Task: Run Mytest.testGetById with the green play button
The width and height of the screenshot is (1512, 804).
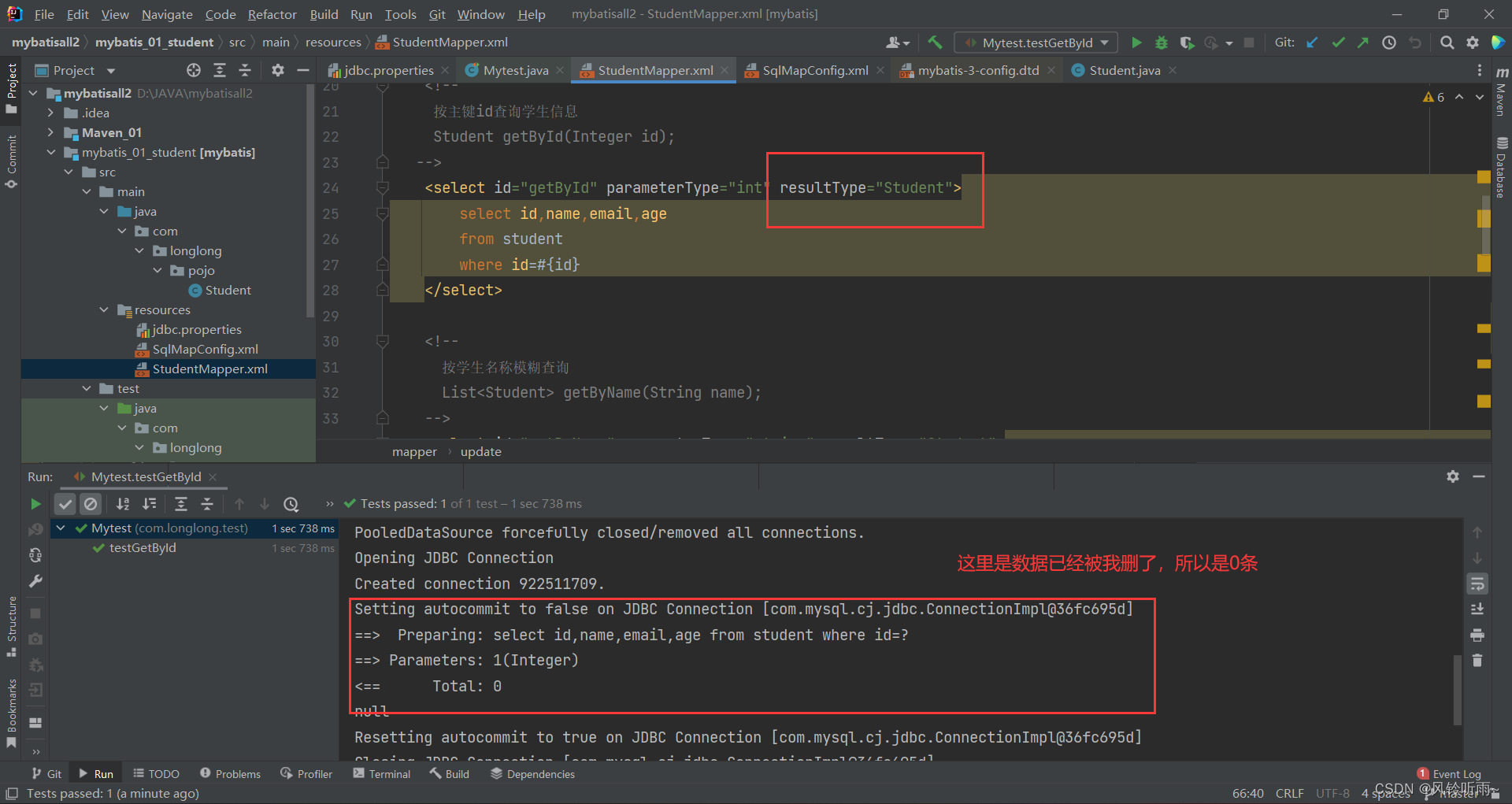Action: click(1136, 43)
